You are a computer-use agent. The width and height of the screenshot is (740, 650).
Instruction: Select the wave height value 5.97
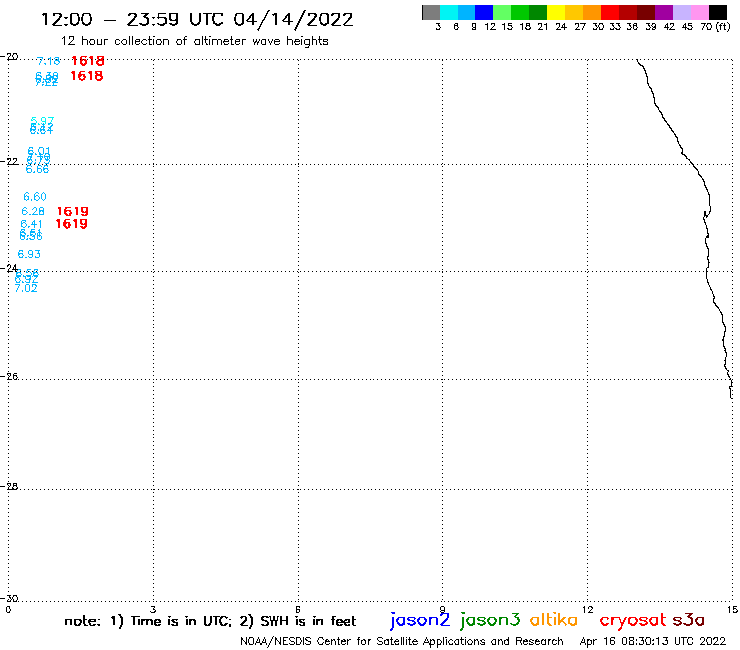[x=42, y=121]
